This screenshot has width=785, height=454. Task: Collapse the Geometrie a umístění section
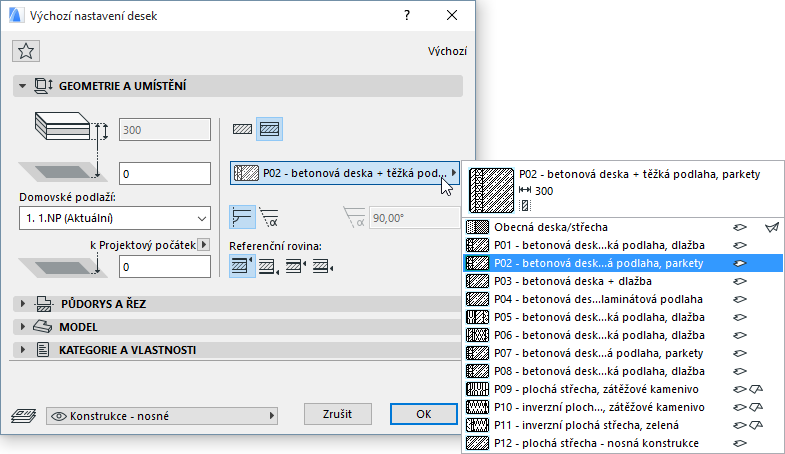pyautogui.click(x=21, y=87)
